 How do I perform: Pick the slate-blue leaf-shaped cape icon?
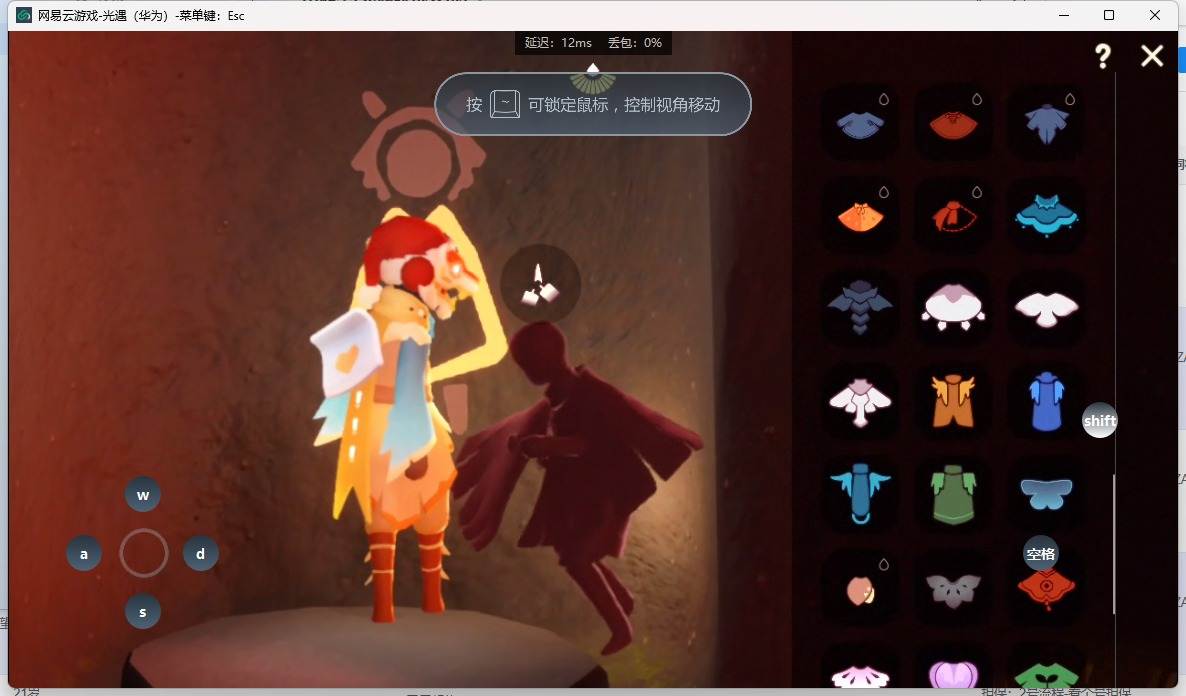coord(1046,123)
